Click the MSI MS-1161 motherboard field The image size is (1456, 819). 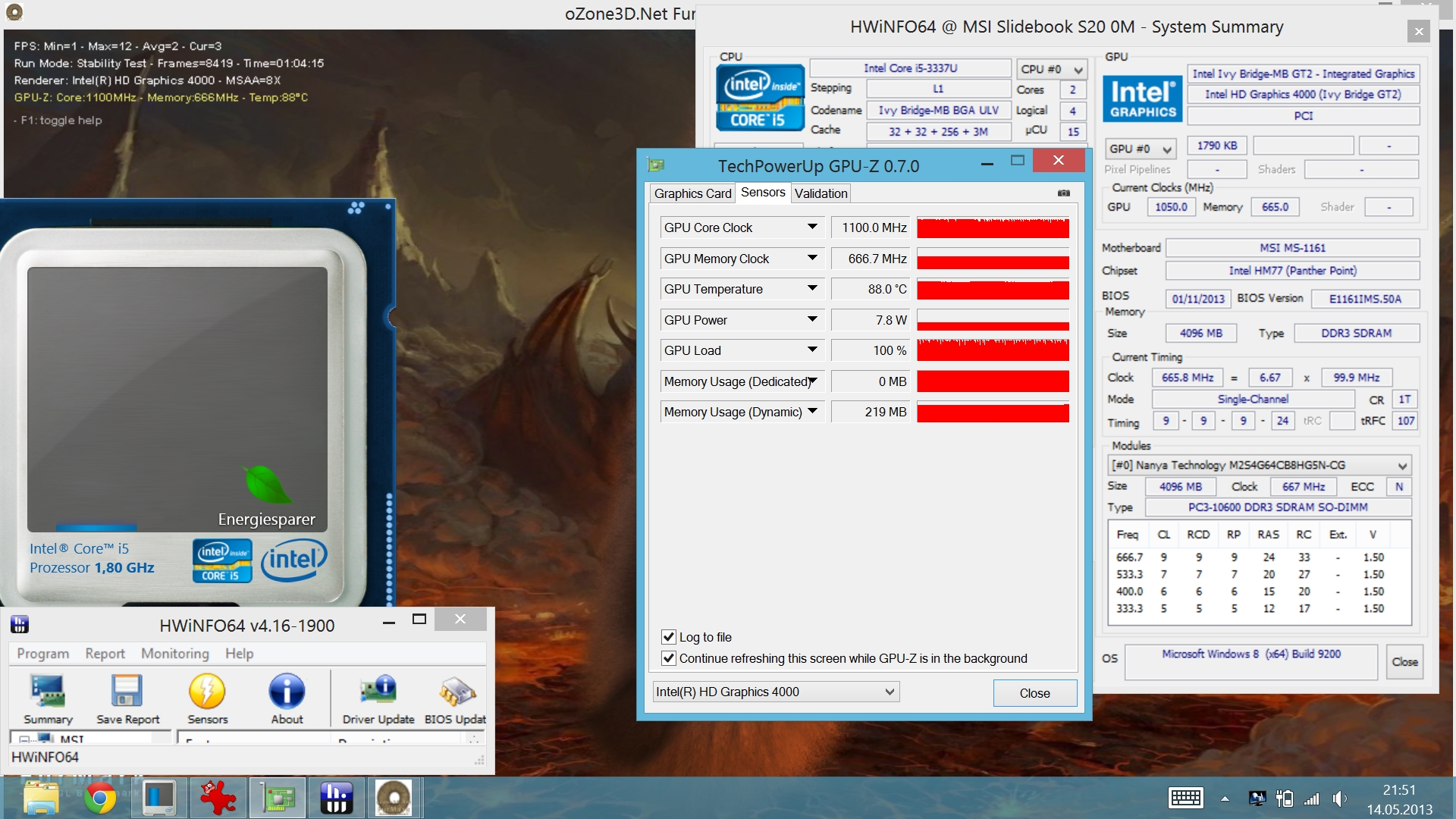click(1292, 248)
